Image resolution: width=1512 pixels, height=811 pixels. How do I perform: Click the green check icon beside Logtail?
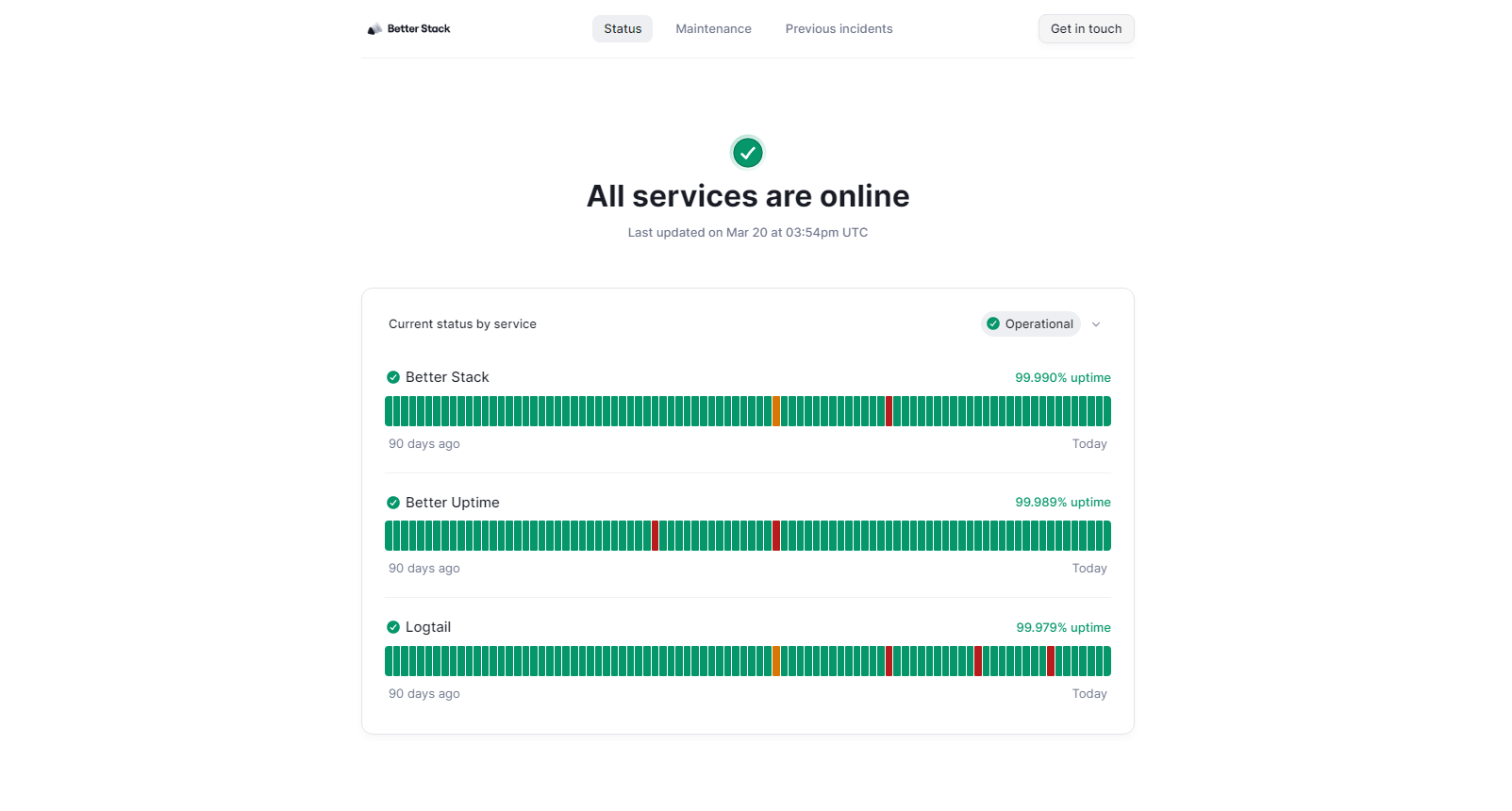click(393, 627)
